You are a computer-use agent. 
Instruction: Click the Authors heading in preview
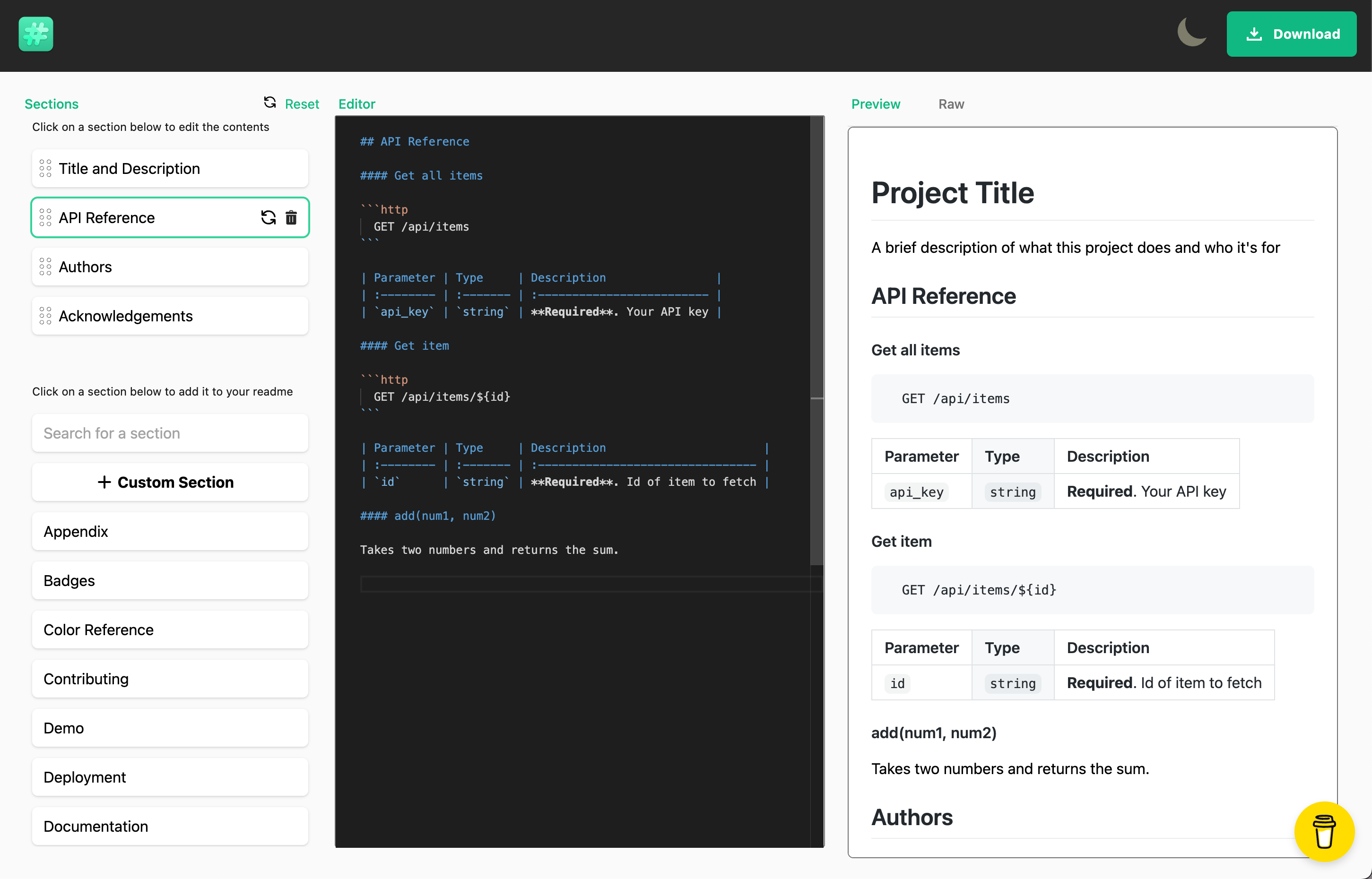912,818
